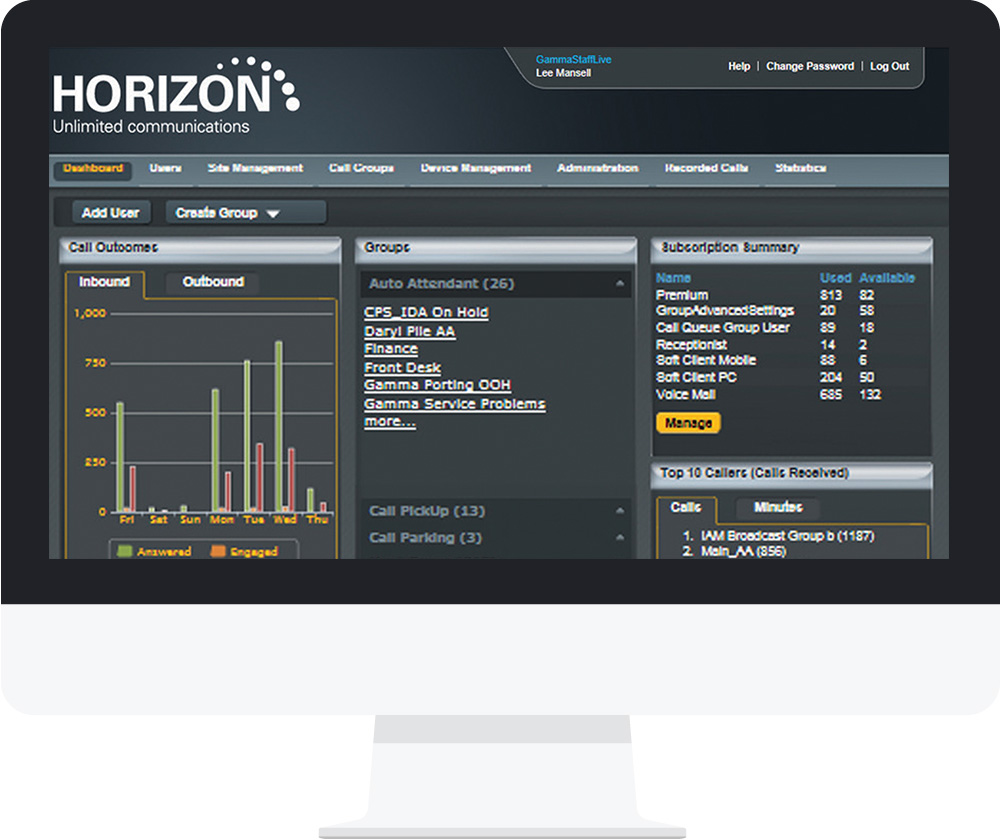Click the IAM Broadcast Group b (1187) entry

tap(787, 536)
